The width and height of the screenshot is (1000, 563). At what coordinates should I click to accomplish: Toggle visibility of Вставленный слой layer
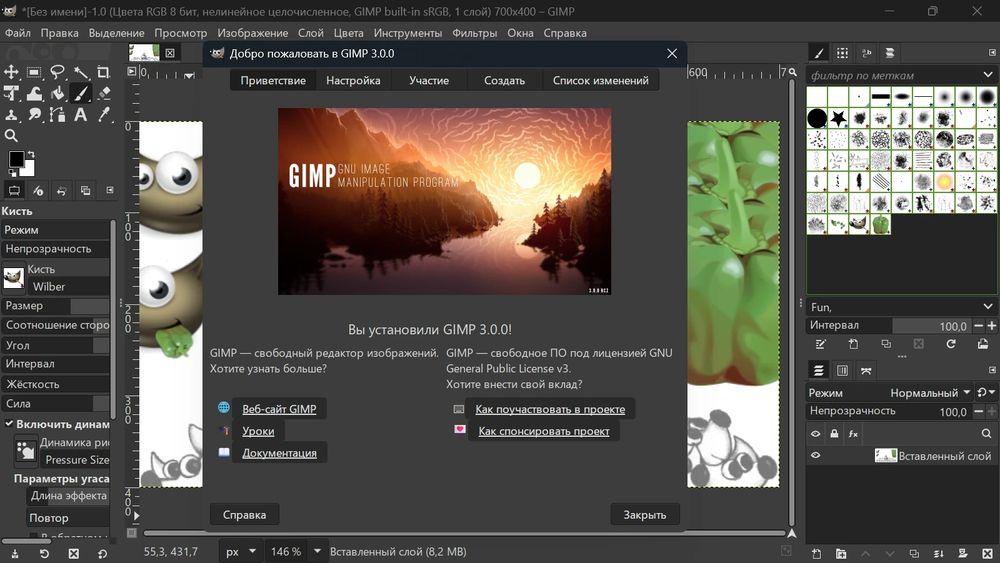(815, 455)
